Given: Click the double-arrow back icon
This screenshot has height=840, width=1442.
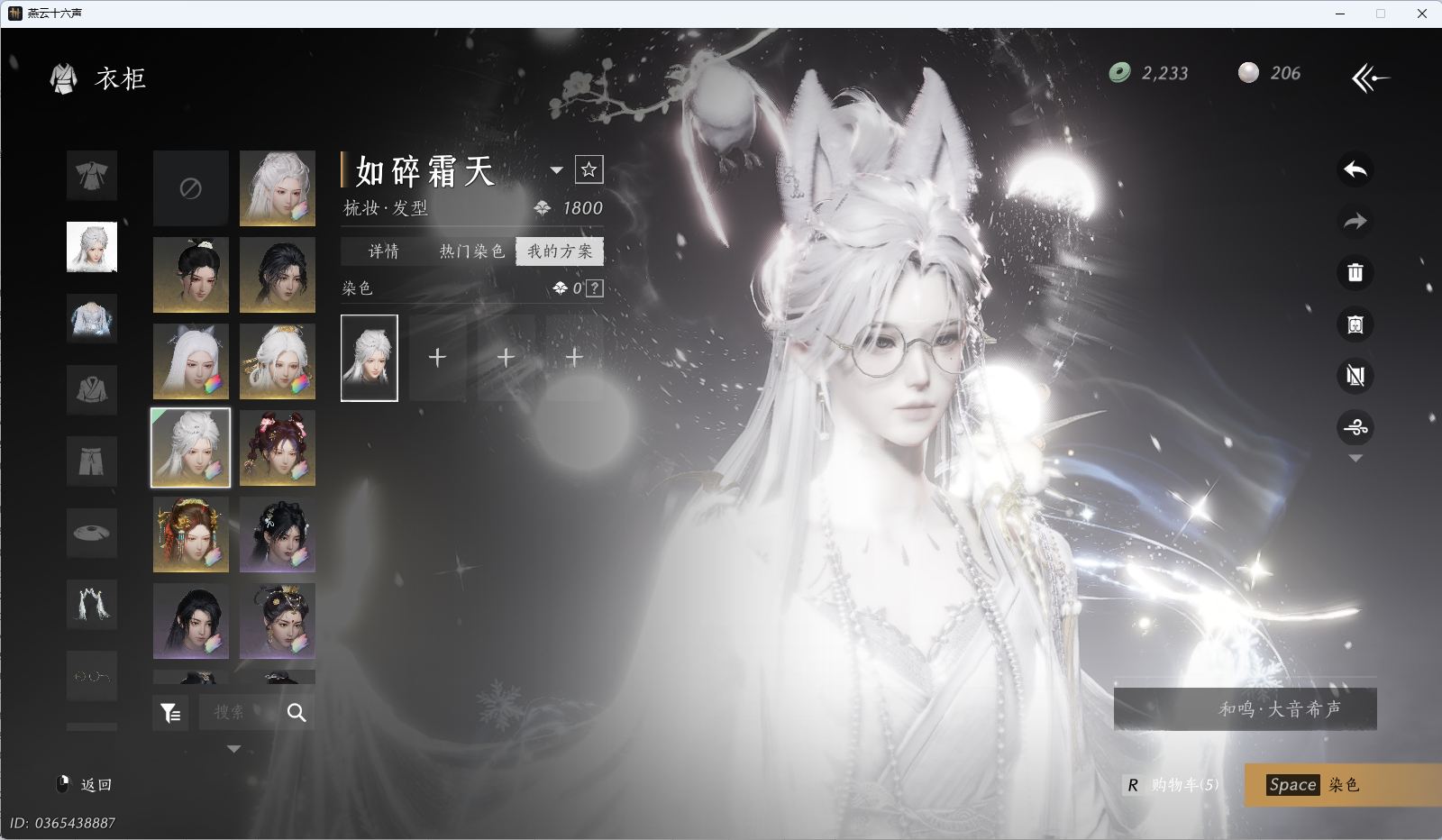Looking at the screenshot, I should tap(1370, 78).
